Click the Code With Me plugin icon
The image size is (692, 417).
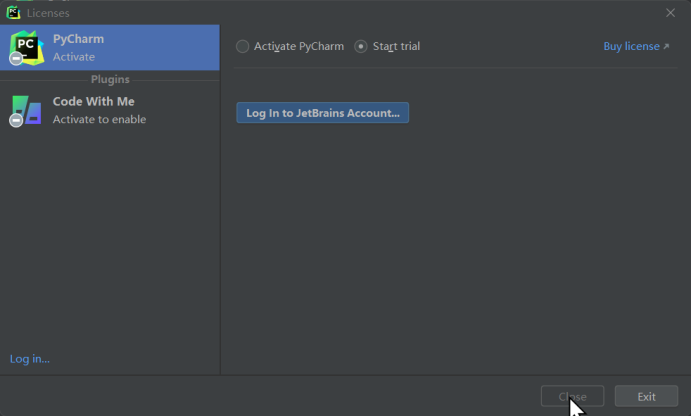[26, 110]
